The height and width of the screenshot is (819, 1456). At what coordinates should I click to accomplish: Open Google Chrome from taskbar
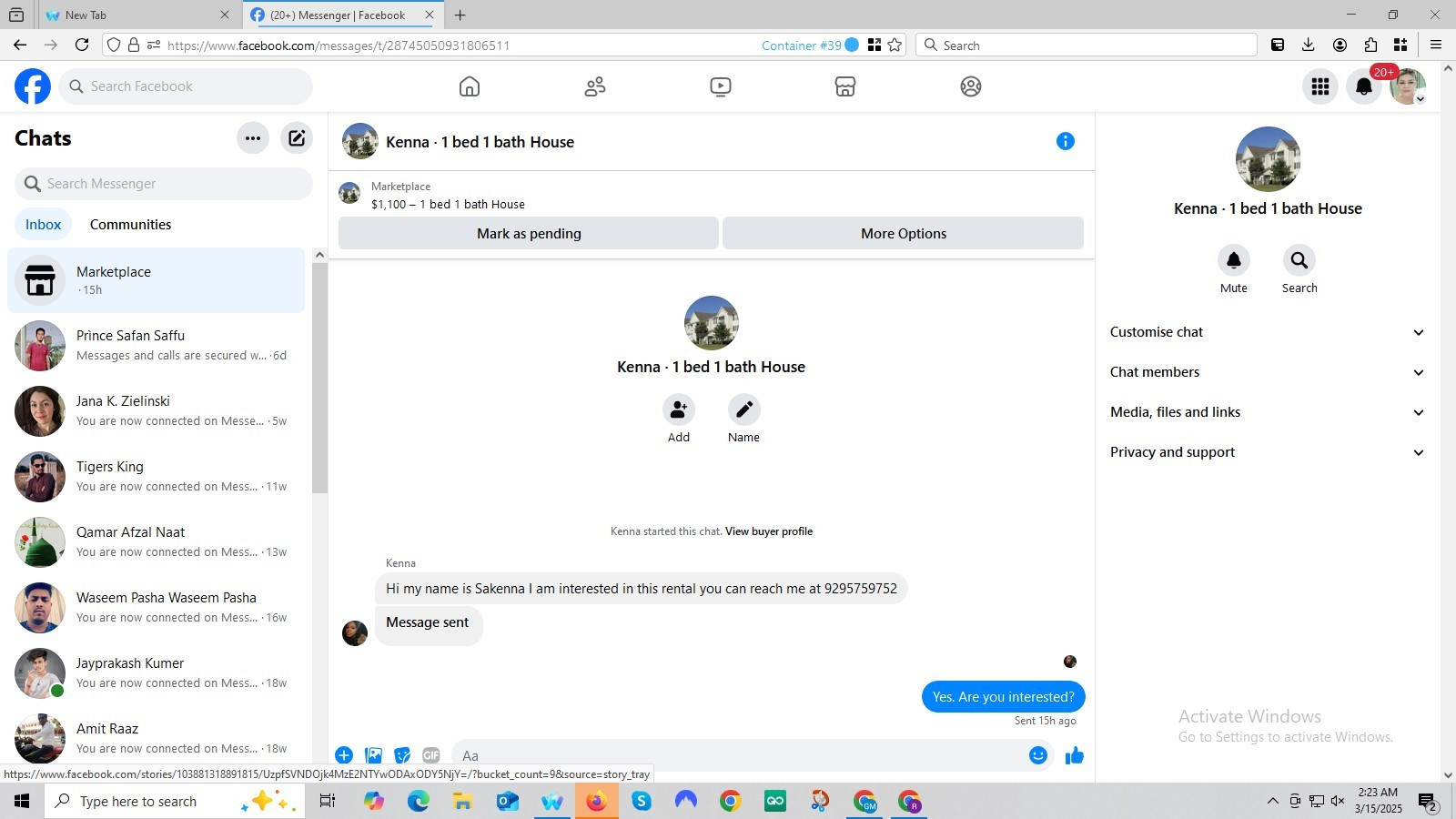click(x=730, y=801)
